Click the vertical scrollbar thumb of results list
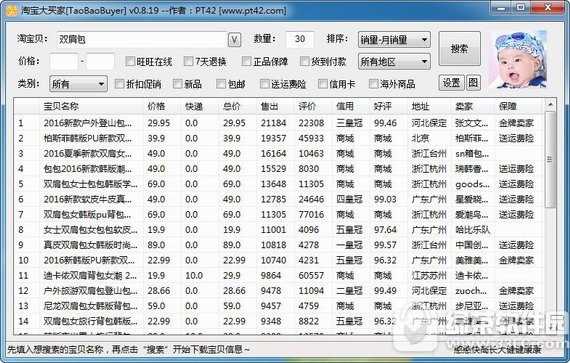The width and height of the screenshot is (570, 363). [x=550, y=159]
